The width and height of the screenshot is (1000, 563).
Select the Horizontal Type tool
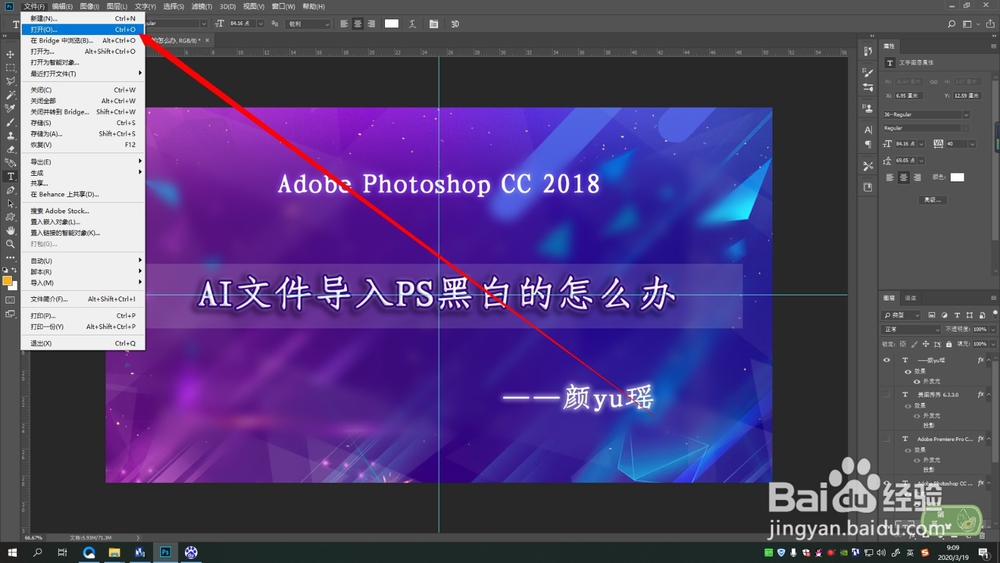tap(10, 177)
